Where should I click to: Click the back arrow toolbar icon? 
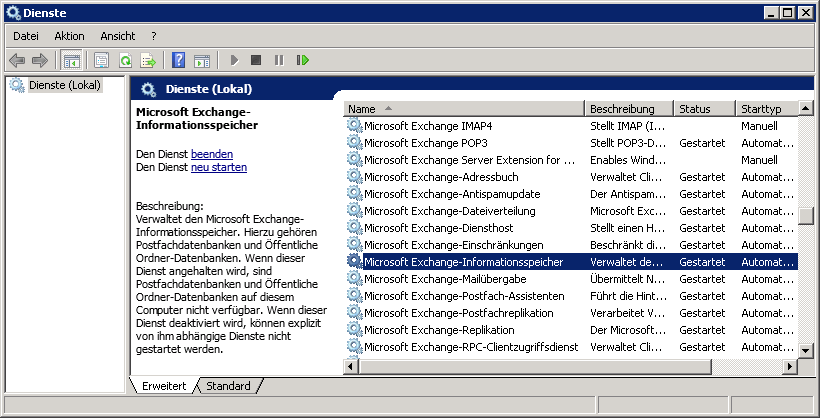(17, 61)
